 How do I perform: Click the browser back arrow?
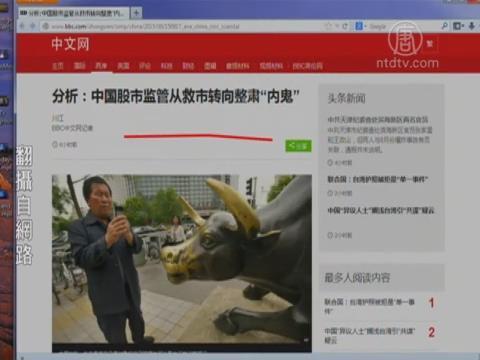pyautogui.click(x=22, y=26)
